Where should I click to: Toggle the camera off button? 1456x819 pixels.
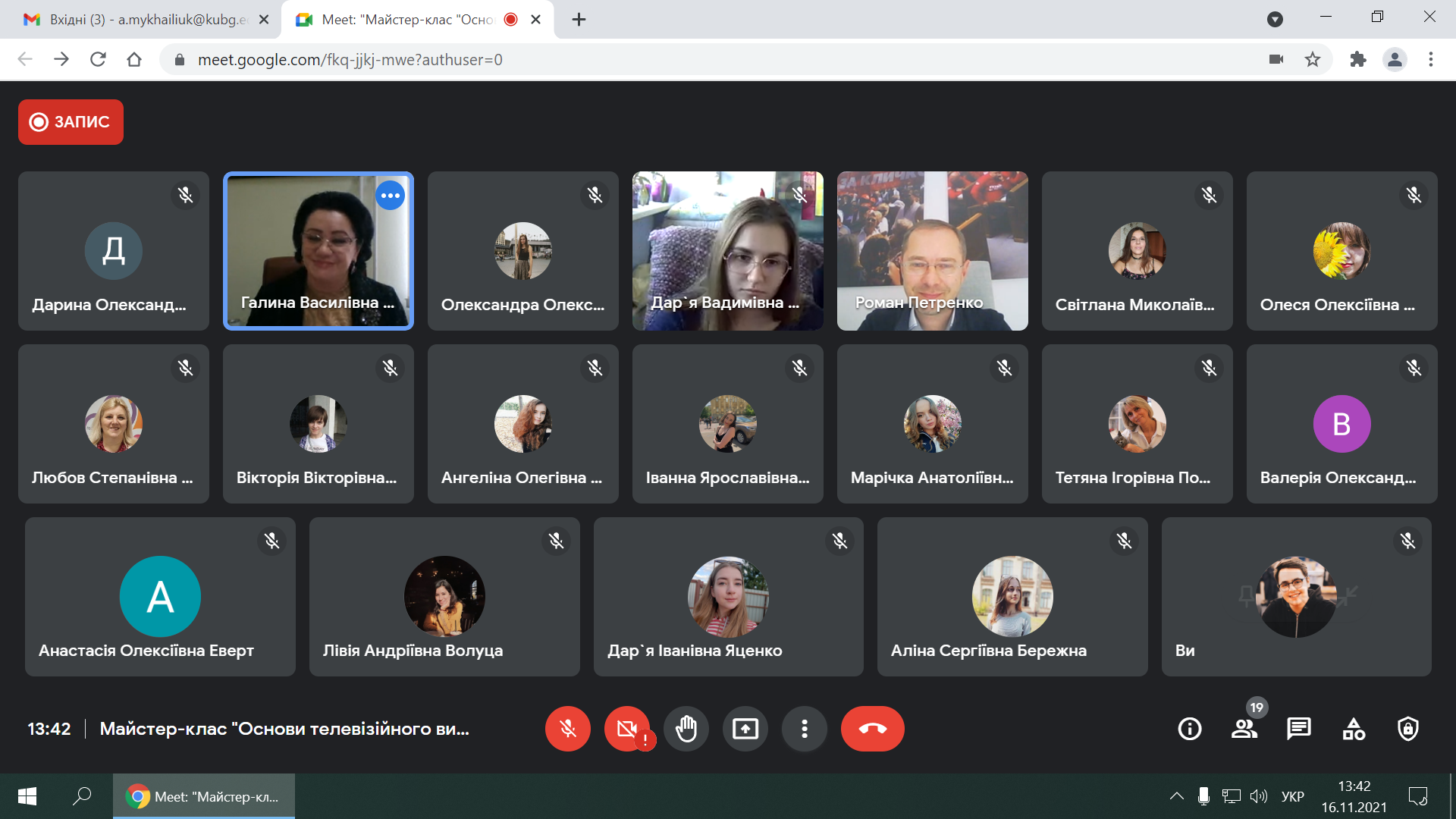(x=626, y=729)
